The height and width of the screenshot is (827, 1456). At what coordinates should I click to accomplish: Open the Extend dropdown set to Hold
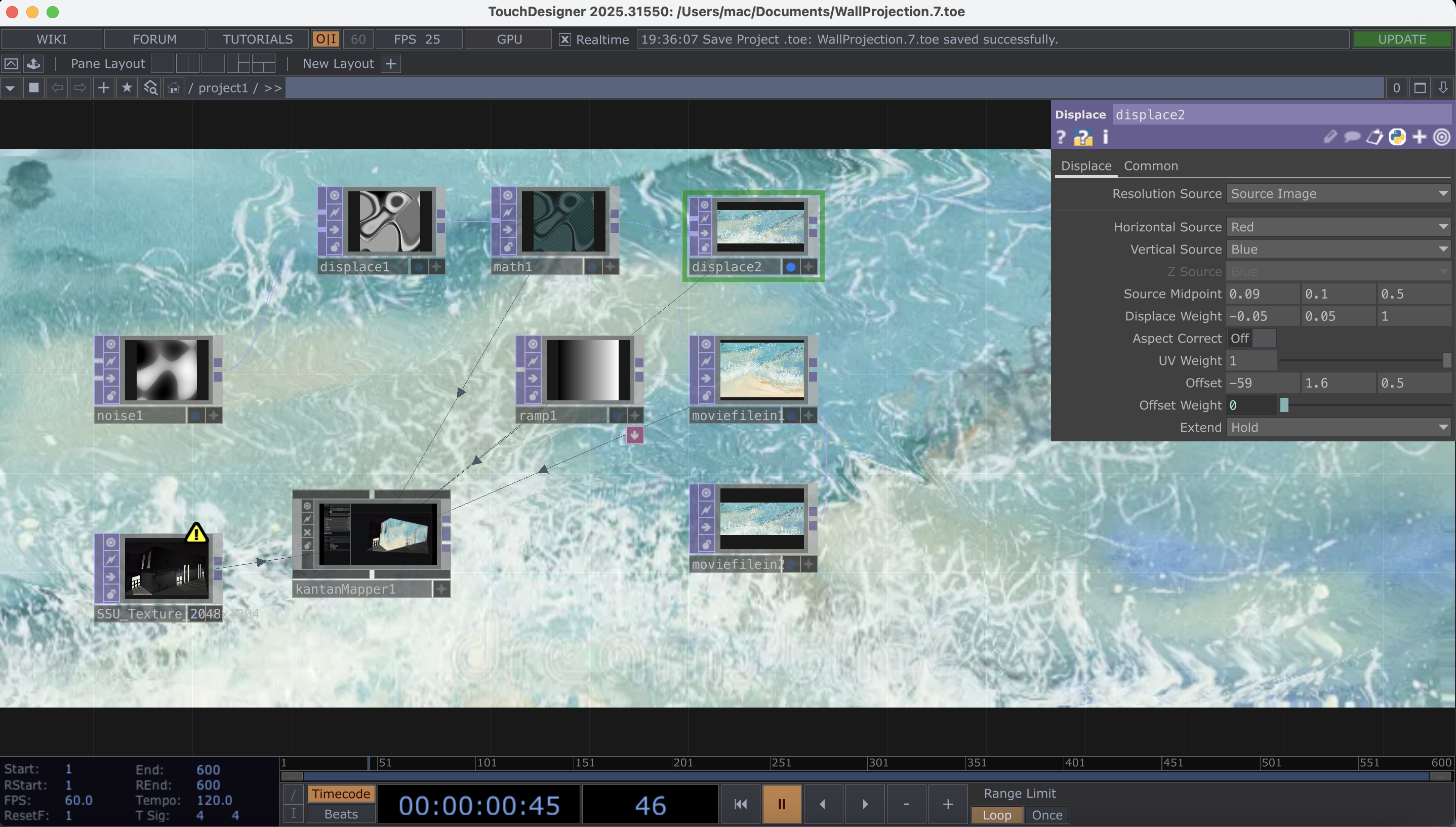(x=1339, y=427)
